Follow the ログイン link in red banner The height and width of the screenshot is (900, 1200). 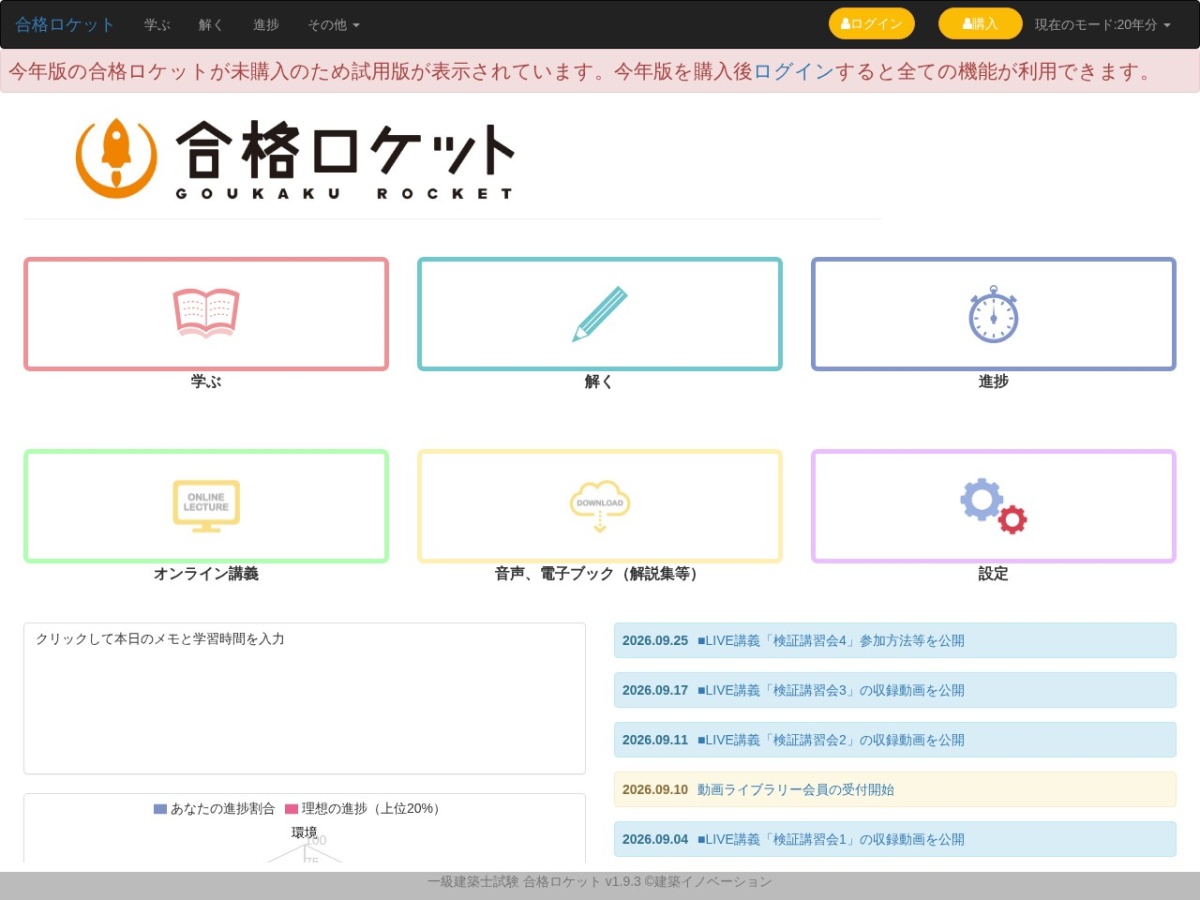pos(793,72)
